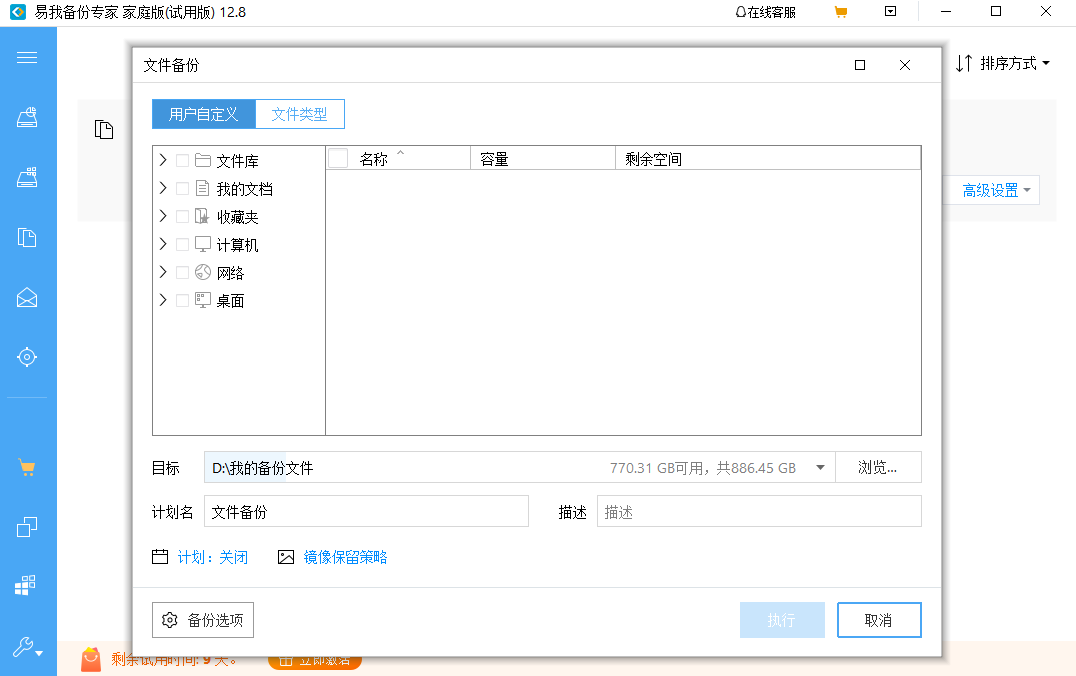Sort by the 容量 column header
1076x676 pixels.
pyautogui.click(x=543, y=159)
